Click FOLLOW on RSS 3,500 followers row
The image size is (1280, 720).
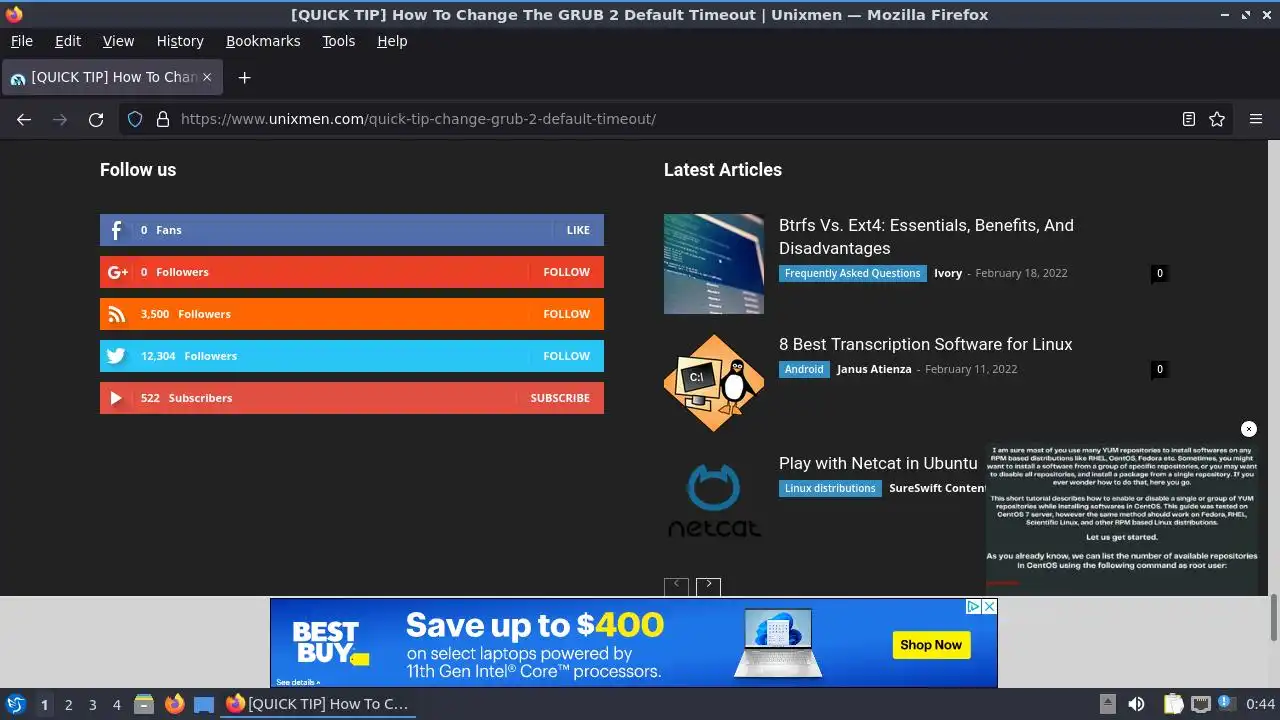(566, 314)
